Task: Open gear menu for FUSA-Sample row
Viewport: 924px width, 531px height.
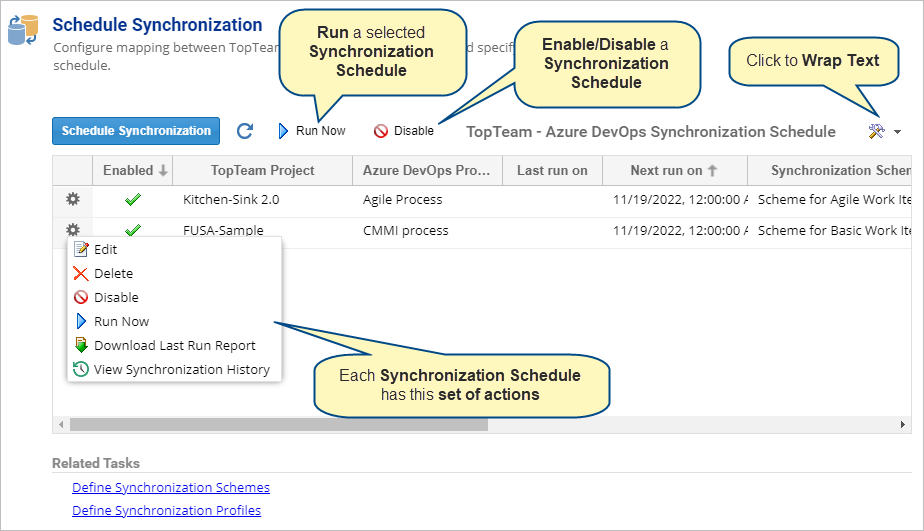Action: coord(72,229)
